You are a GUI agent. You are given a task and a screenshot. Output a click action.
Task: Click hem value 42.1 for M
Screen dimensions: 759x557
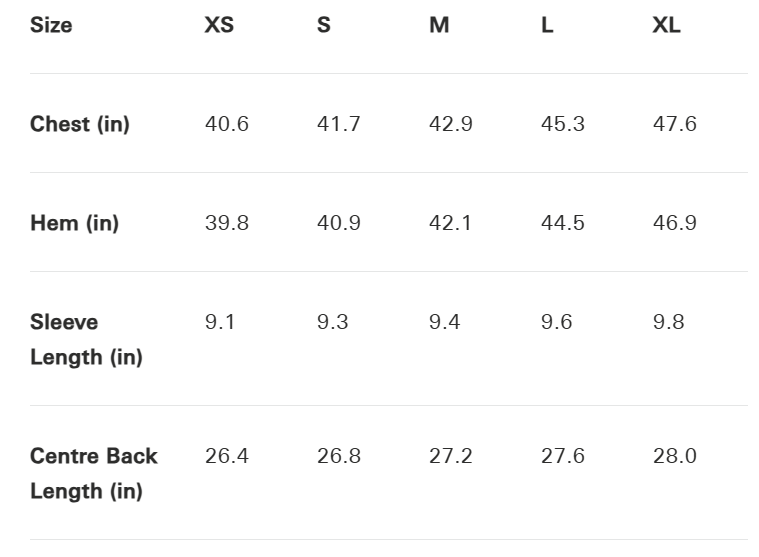click(450, 223)
